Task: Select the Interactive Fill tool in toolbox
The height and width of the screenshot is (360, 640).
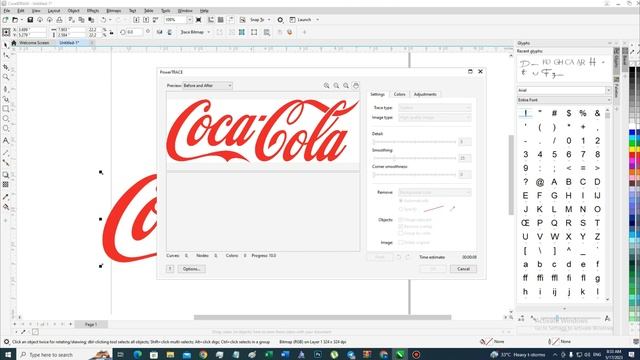Action: click(6, 207)
